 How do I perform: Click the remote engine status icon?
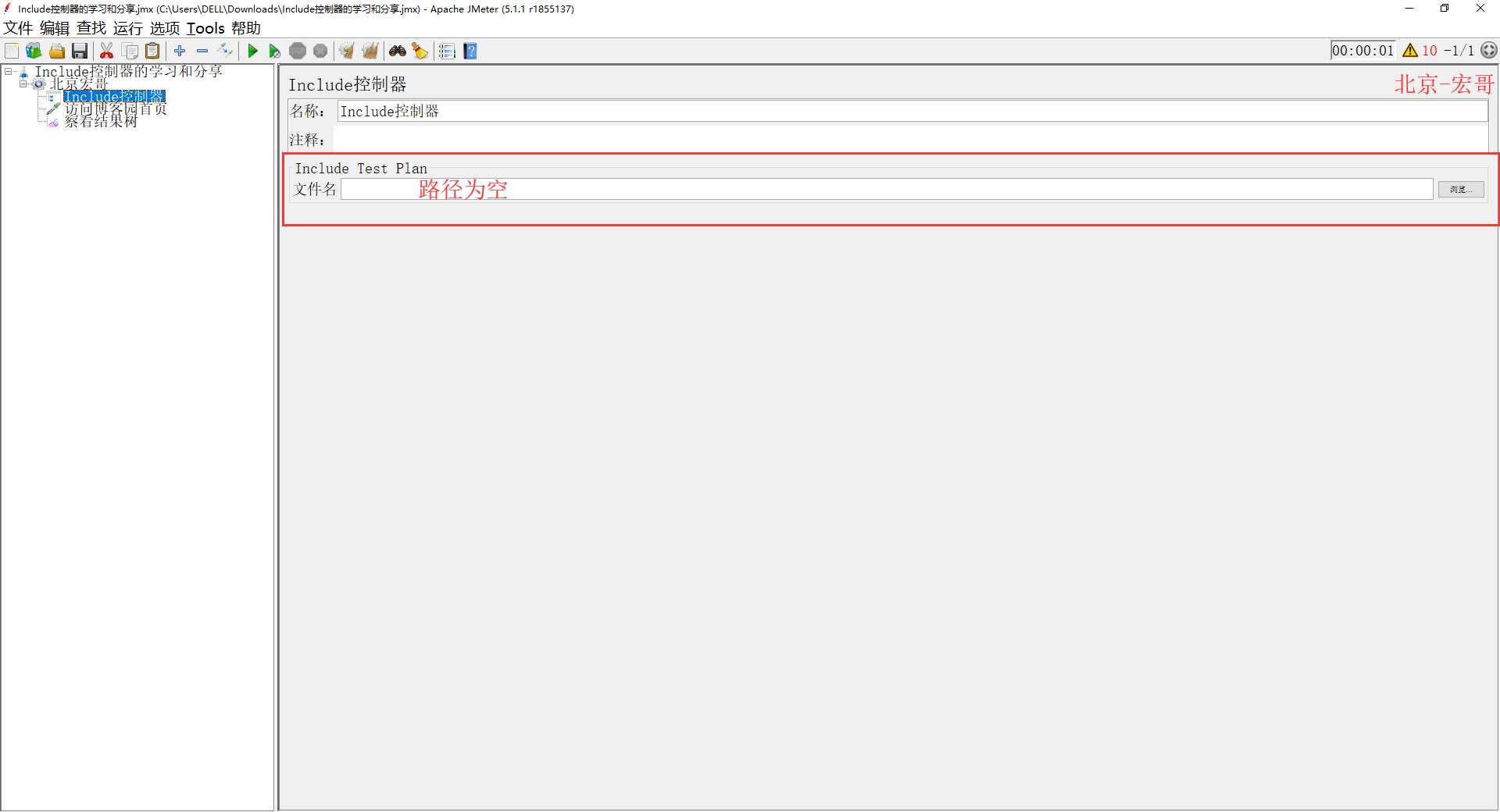pos(1489,50)
